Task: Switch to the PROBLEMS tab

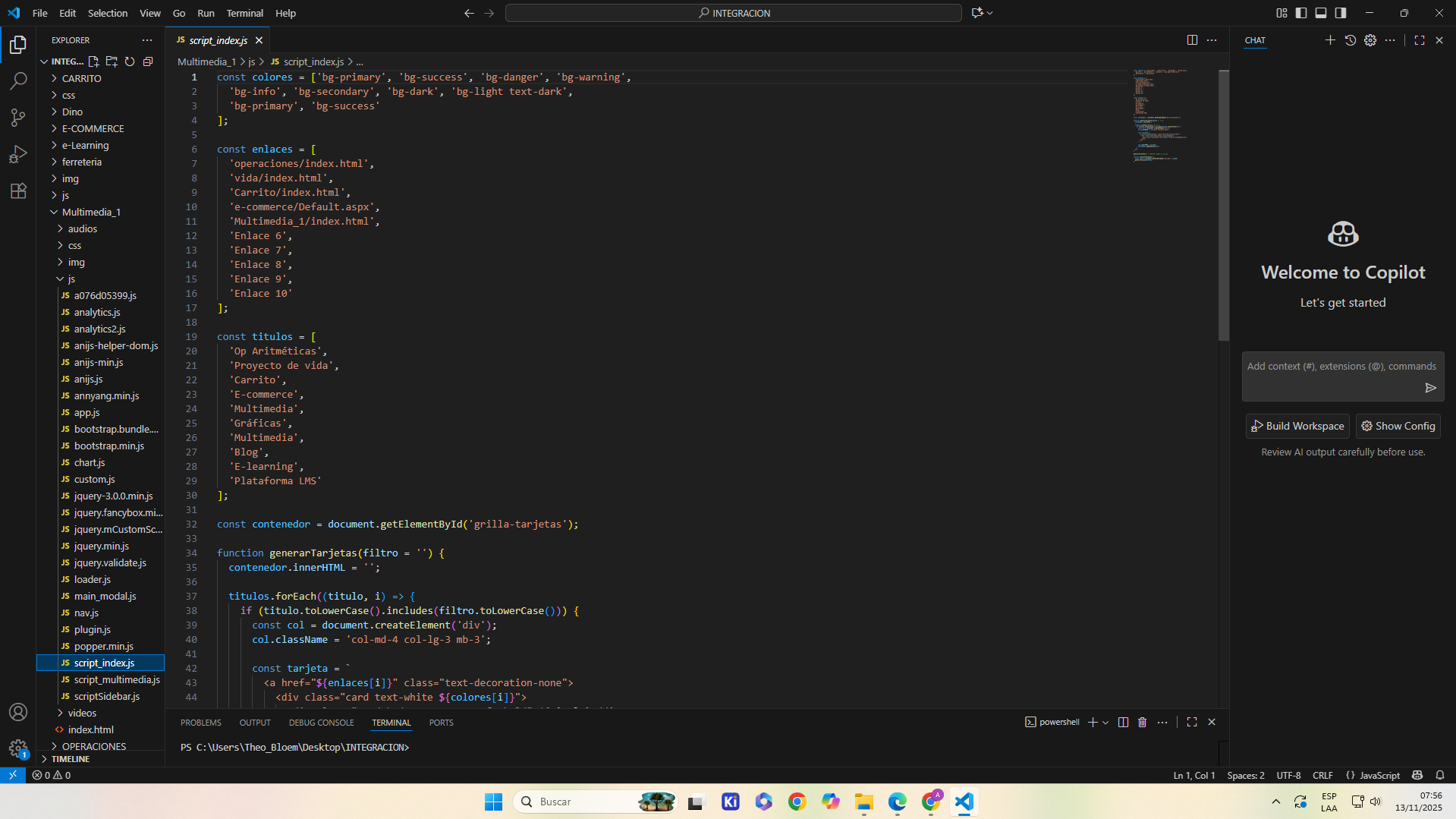Action: tap(200, 723)
